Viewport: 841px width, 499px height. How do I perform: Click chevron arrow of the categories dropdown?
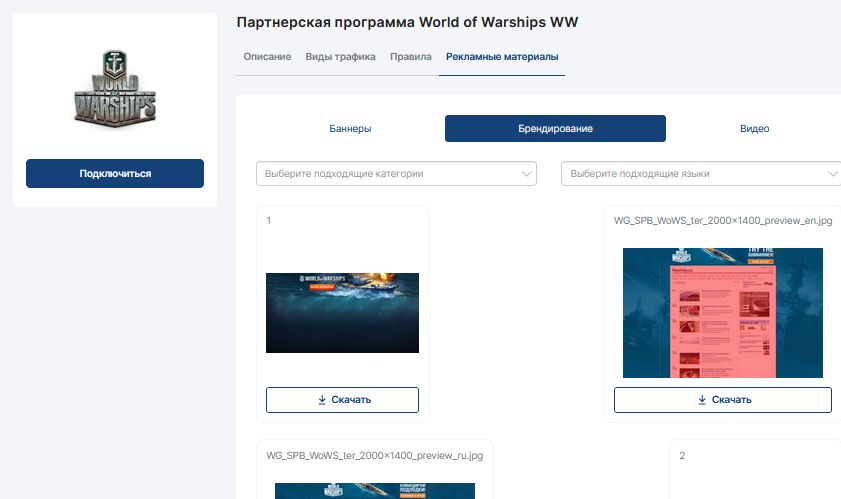click(527, 173)
